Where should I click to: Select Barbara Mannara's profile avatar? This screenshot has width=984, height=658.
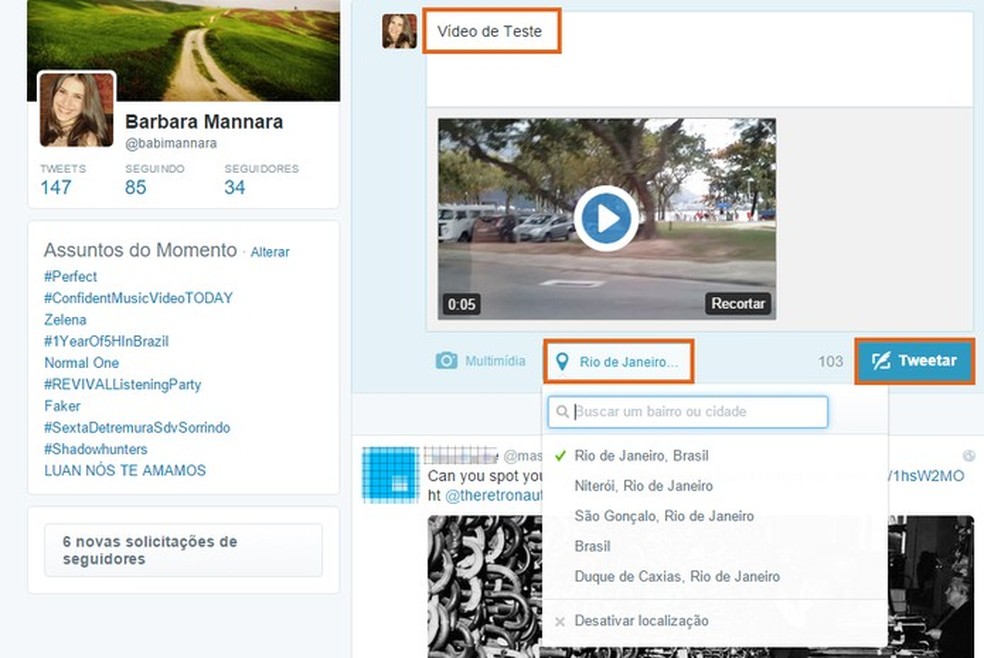coord(75,106)
